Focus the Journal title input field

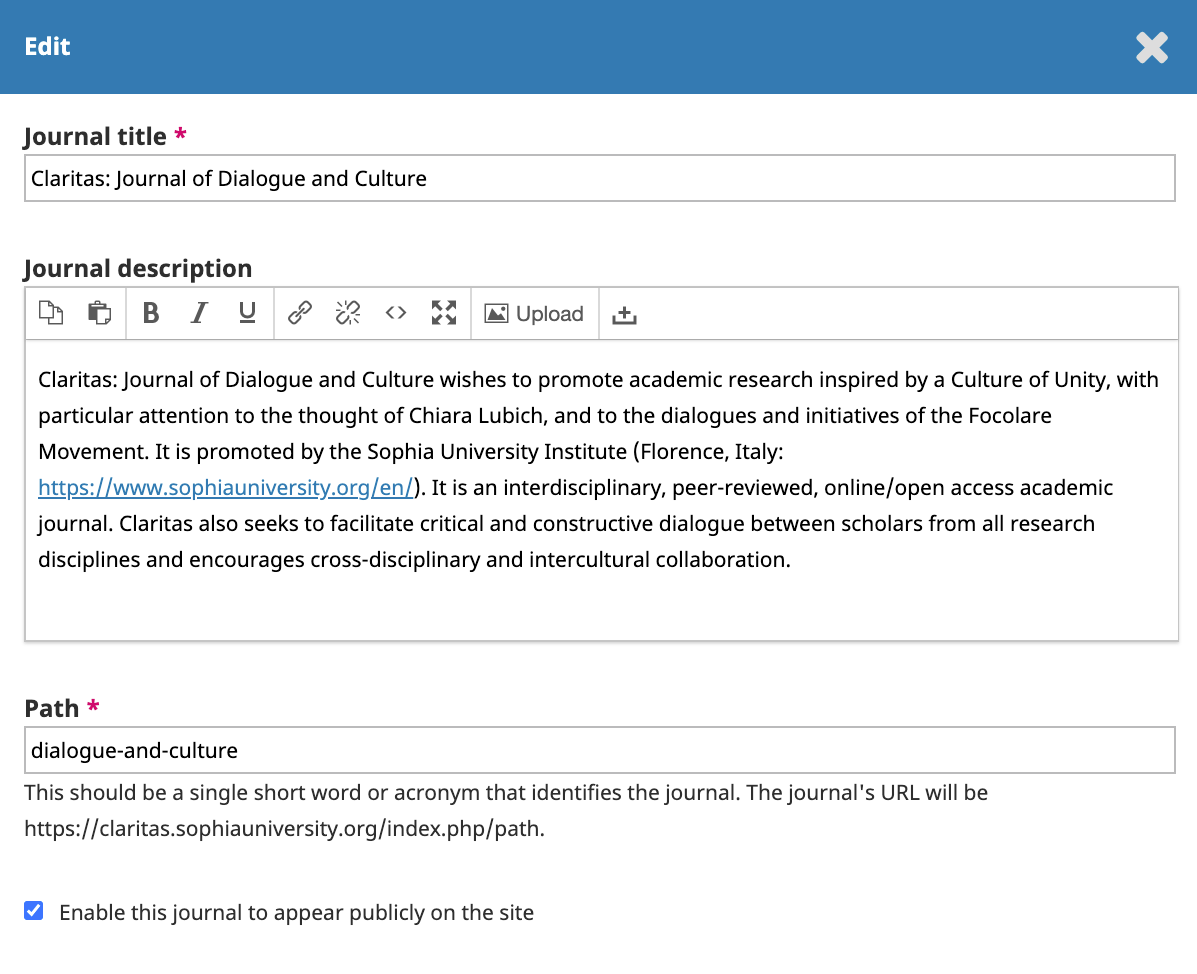click(600, 178)
